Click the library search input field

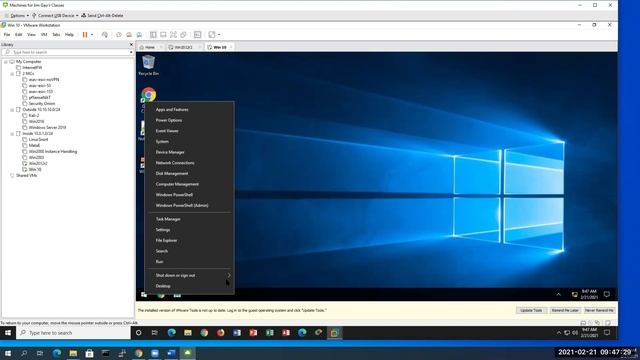67,52
